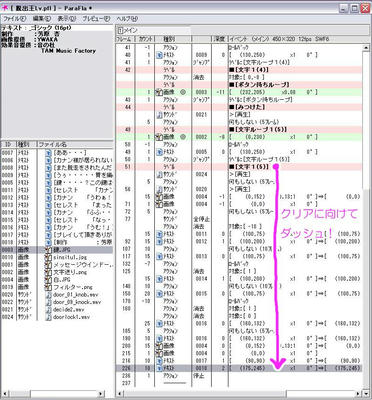Select label row ■[ボタン待ちループ]
The height and width of the screenshot is (400, 372).
pyautogui.click(x=239, y=85)
